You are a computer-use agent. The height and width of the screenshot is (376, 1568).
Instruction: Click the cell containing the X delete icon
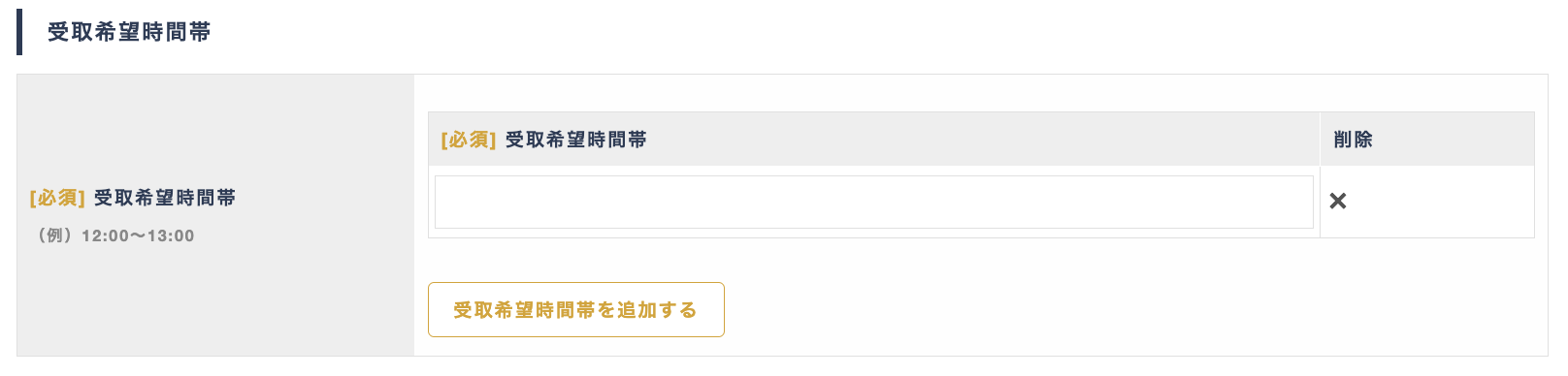point(1427,202)
